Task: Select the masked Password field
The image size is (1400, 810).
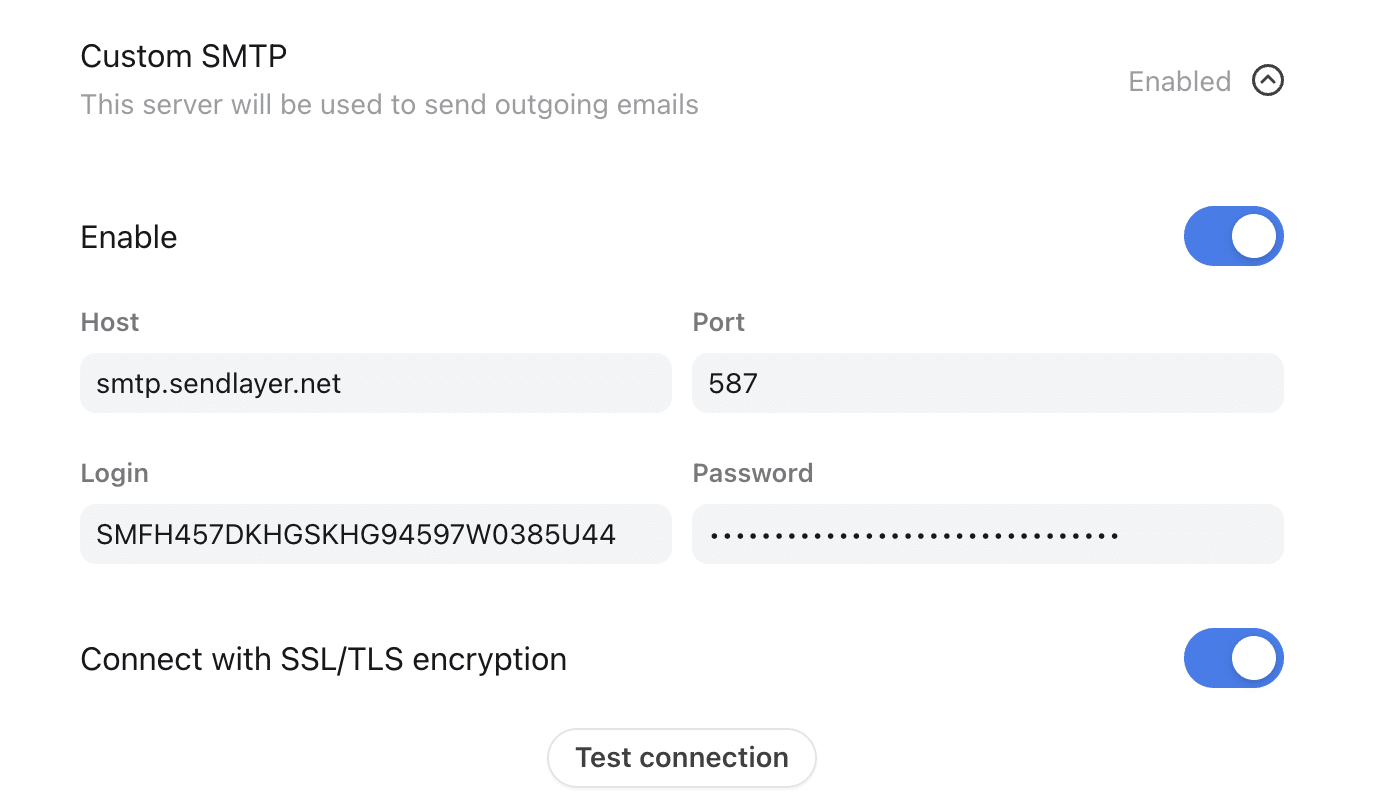Action: [x=987, y=534]
